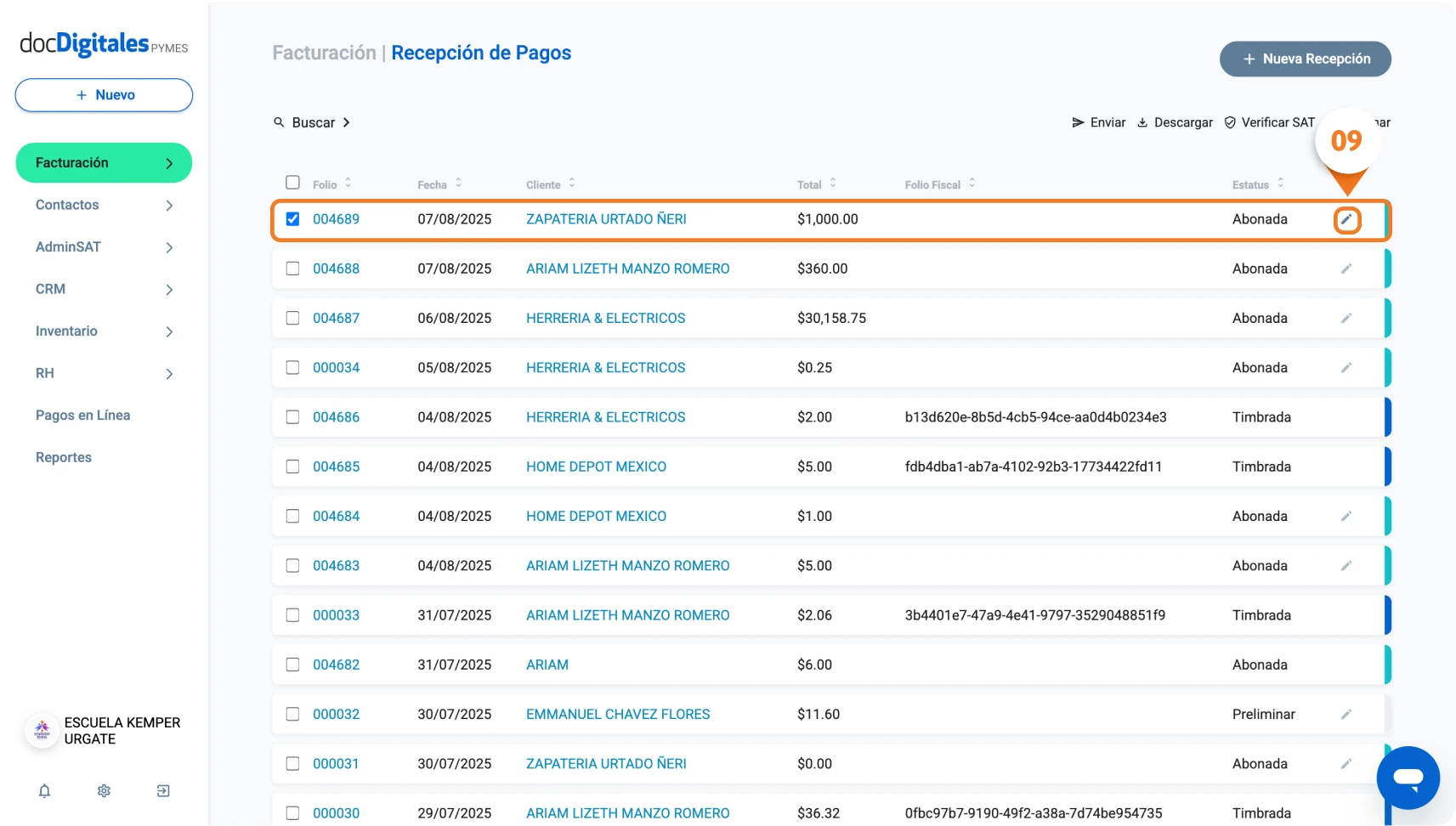The width and height of the screenshot is (1456, 826).
Task: Click the Verificar SAT label
Action: click(x=1278, y=122)
